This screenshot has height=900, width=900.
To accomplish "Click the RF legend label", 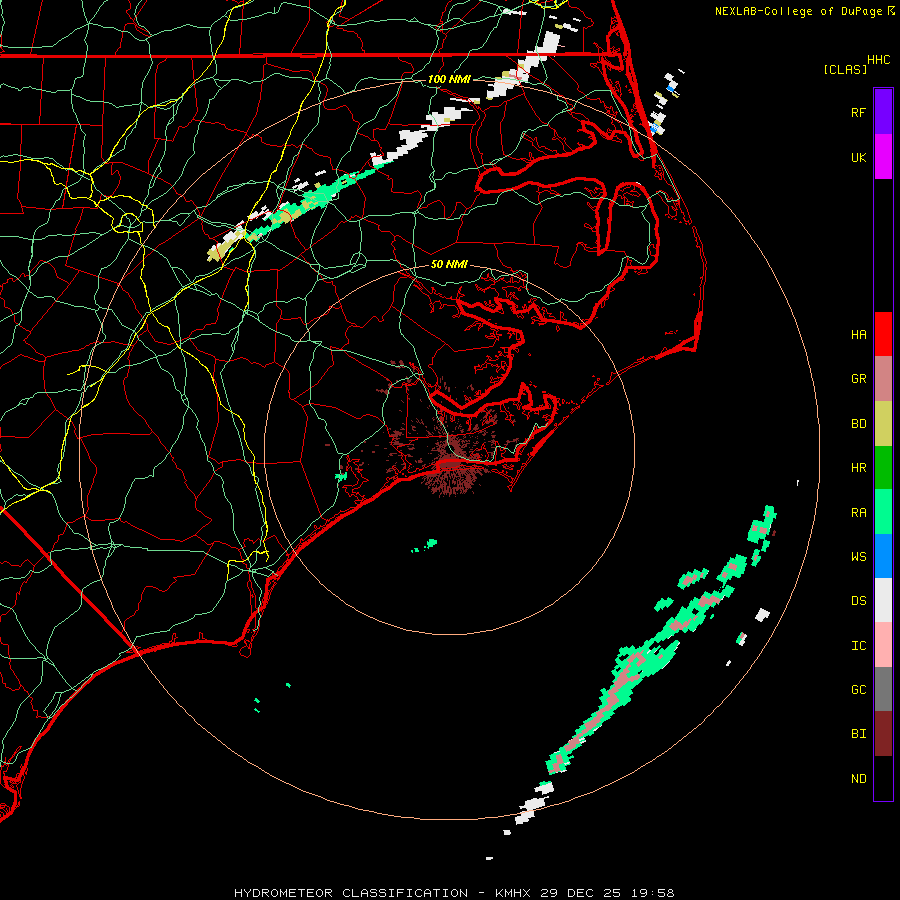I will click(x=858, y=112).
